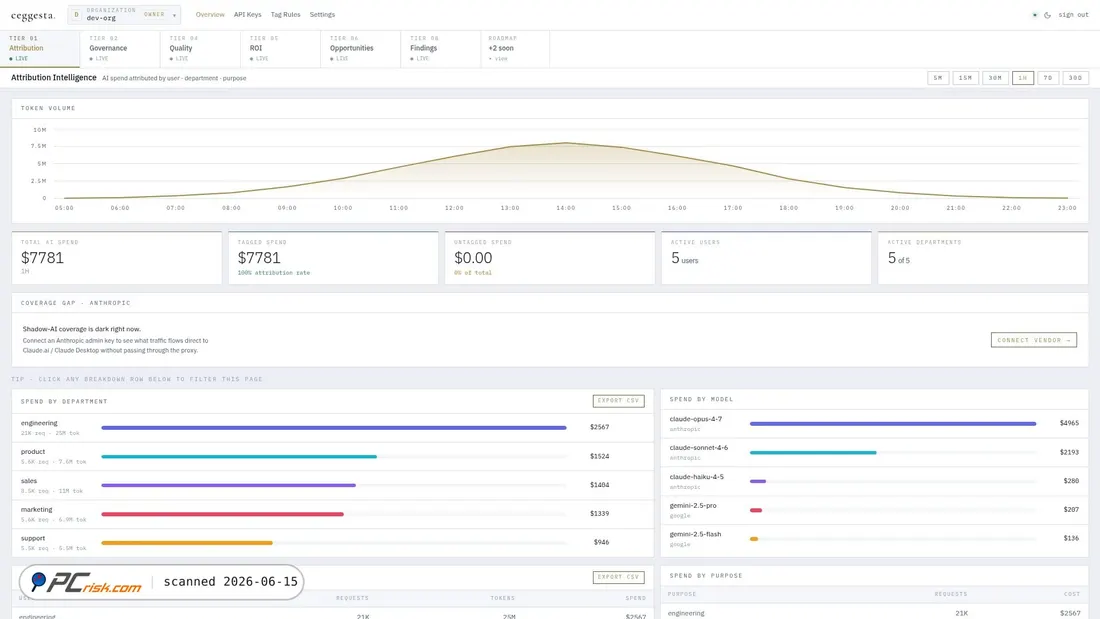Click the D organization avatar badge

[x=76, y=15]
